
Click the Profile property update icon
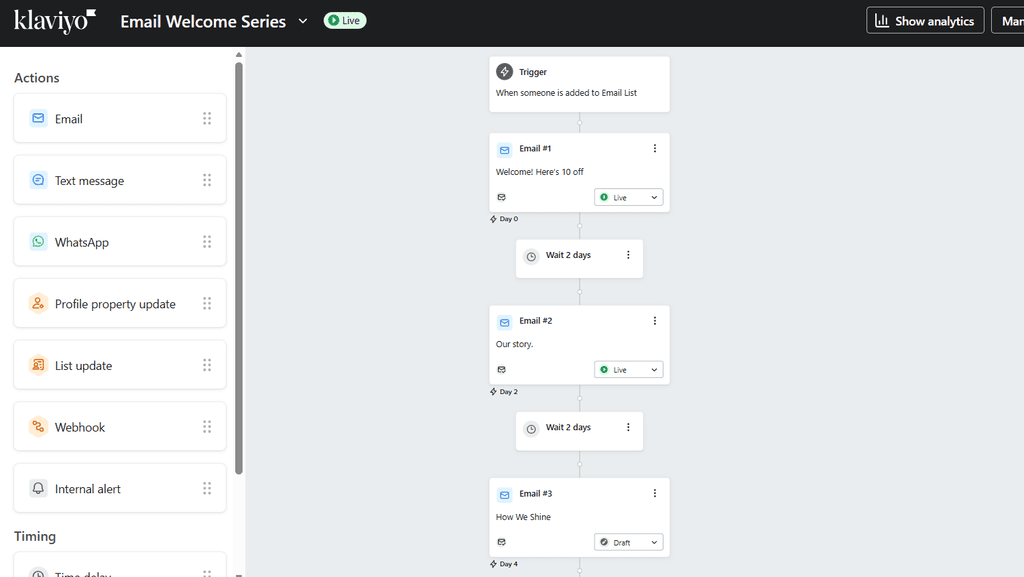[38, 304]
